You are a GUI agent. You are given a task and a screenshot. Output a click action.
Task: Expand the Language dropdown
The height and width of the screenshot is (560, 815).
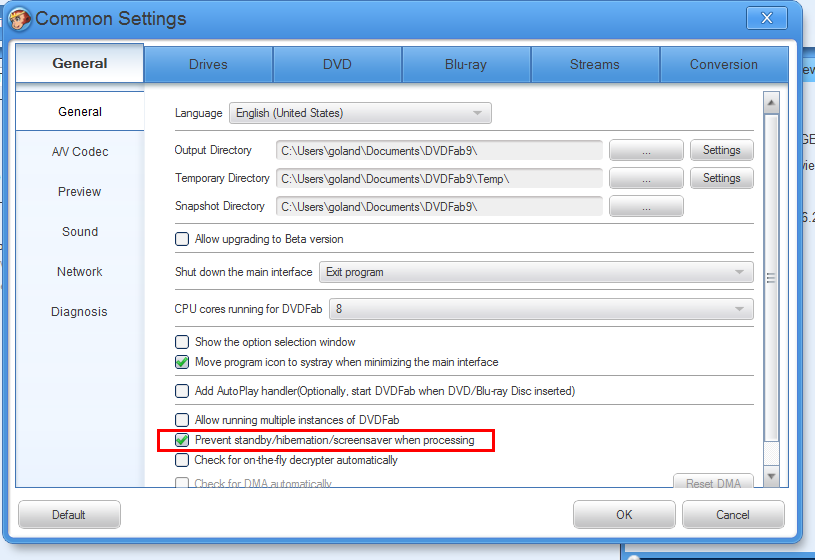[360, 113]
